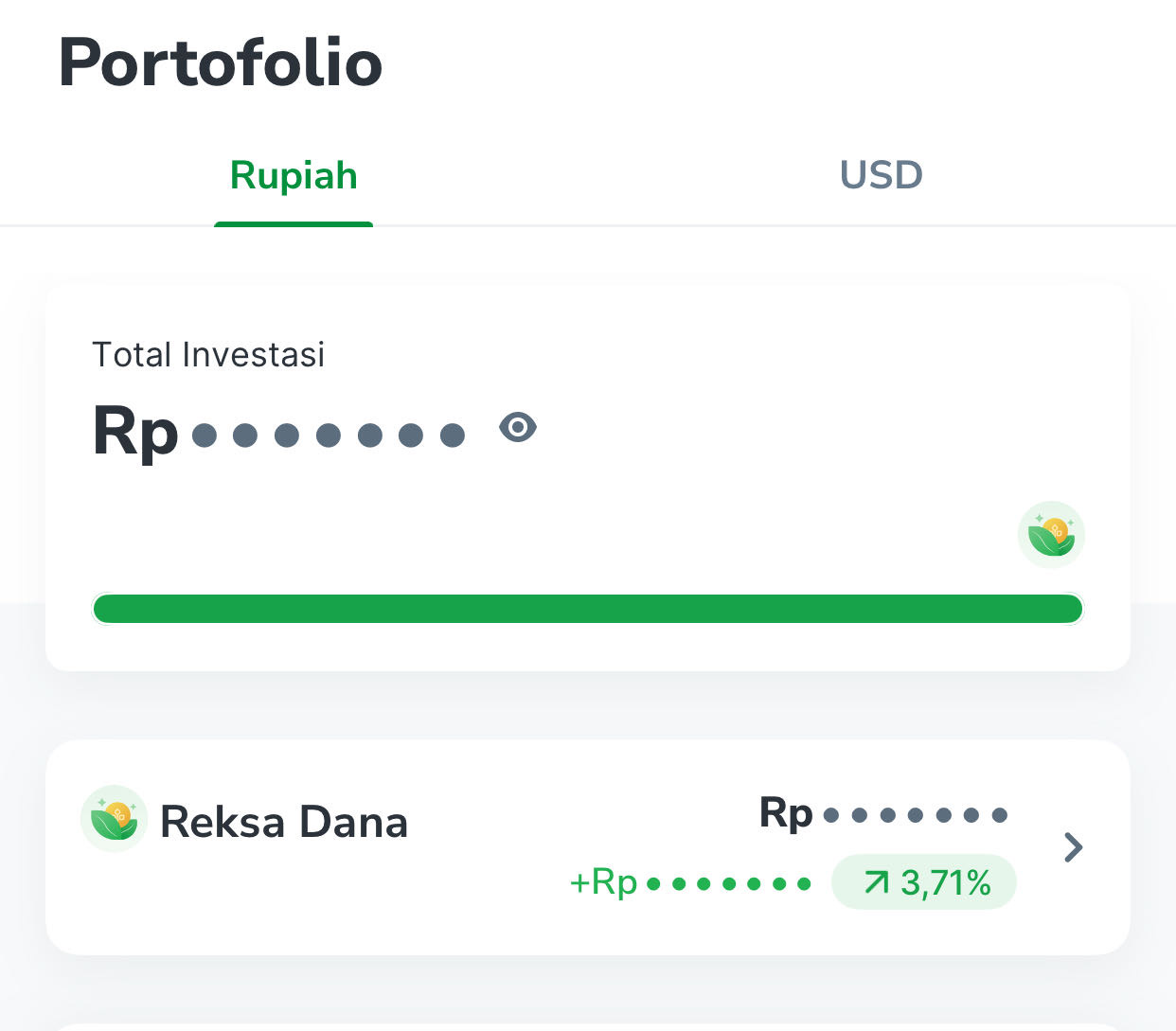The width and height of the screenshot is (1176, 1031).
Task: Open the Reksa Dana label
Action: pos(284,822)
